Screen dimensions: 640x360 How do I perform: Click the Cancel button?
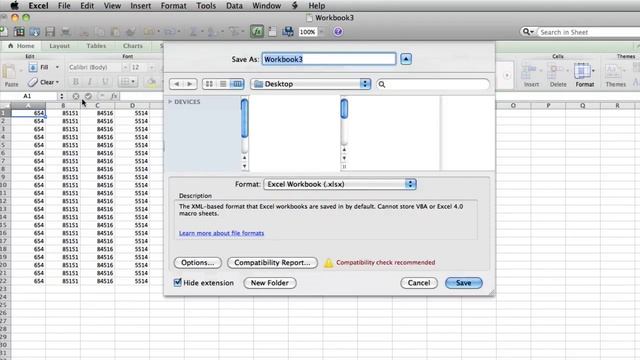click(419, 283)
